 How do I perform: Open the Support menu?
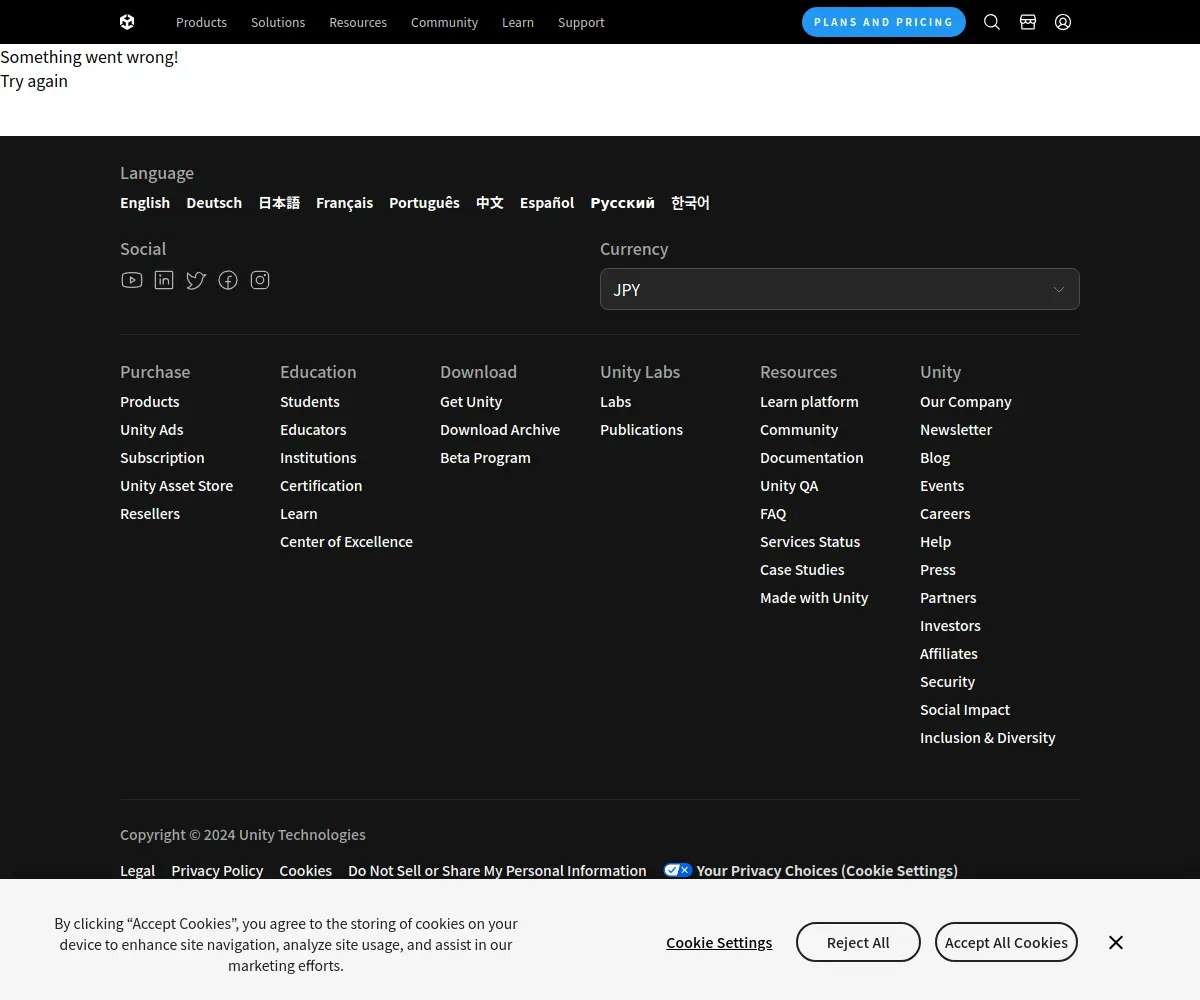[x=581, y=22]
